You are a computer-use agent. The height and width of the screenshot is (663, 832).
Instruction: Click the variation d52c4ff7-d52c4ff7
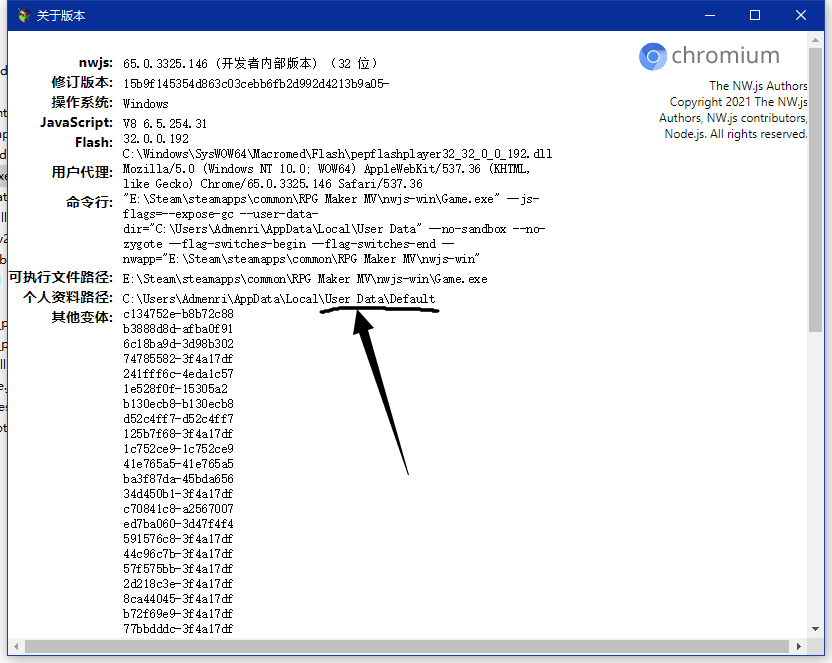(x=178, y=419)
